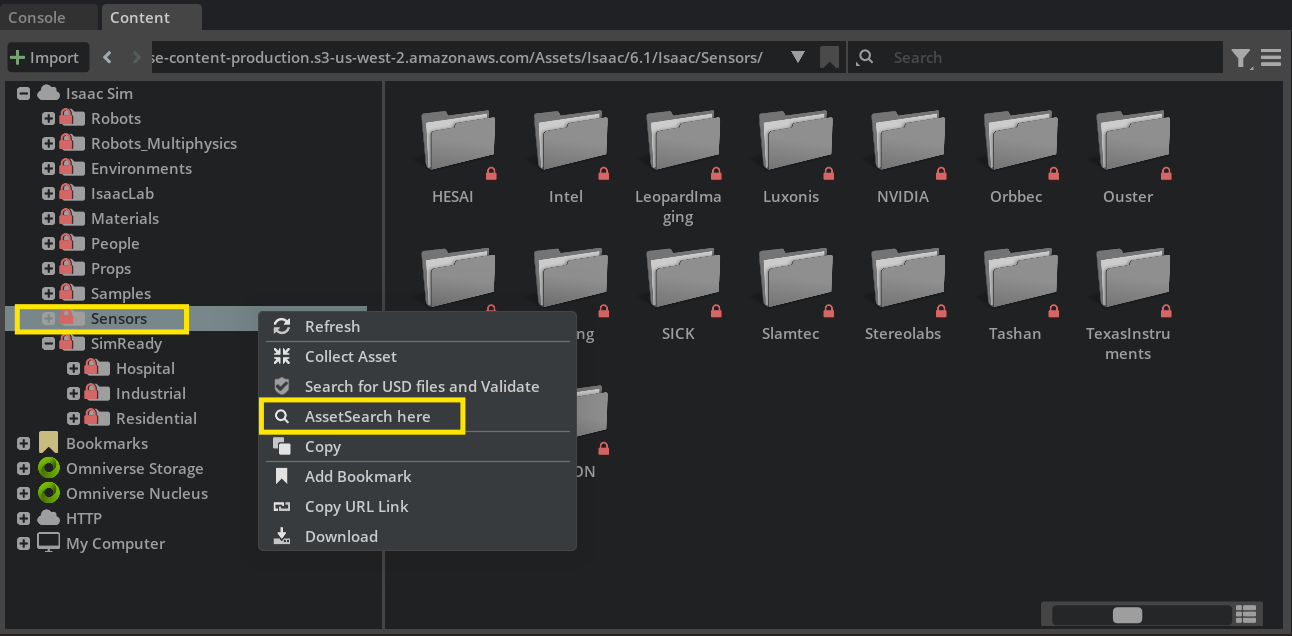The image size is (1292, 636).
Task: Open the Tashan folder thumbnail
Action: 1021,280
